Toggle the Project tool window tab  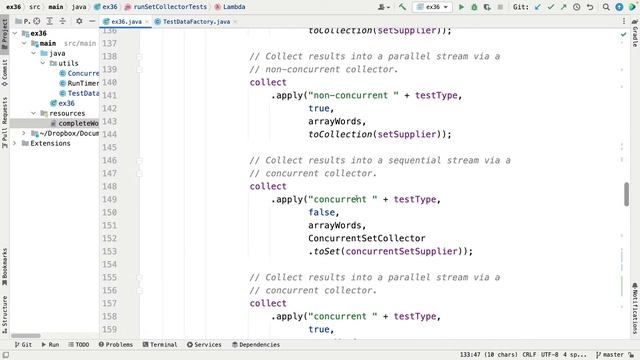point(4,34)
